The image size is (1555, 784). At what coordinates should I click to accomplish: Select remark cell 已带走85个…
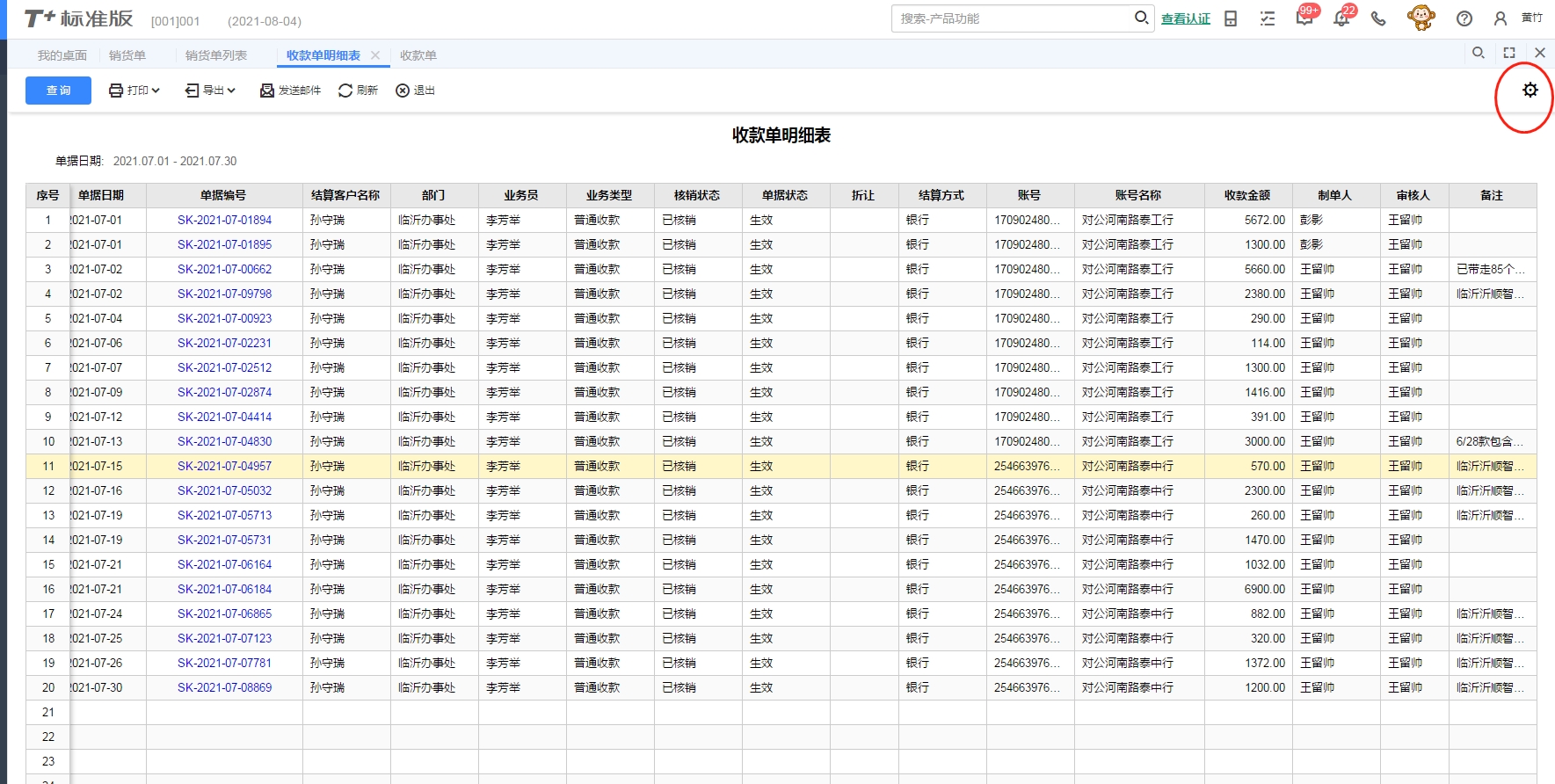[x=1493, y=269]
